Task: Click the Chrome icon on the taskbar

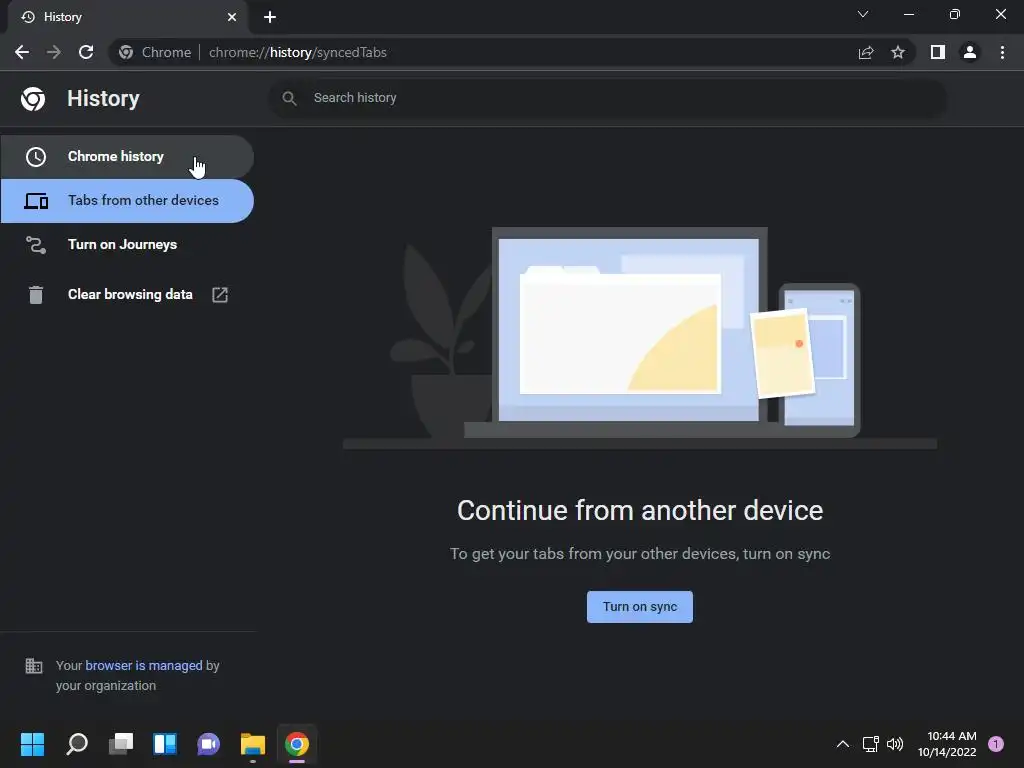Action: 296,744
